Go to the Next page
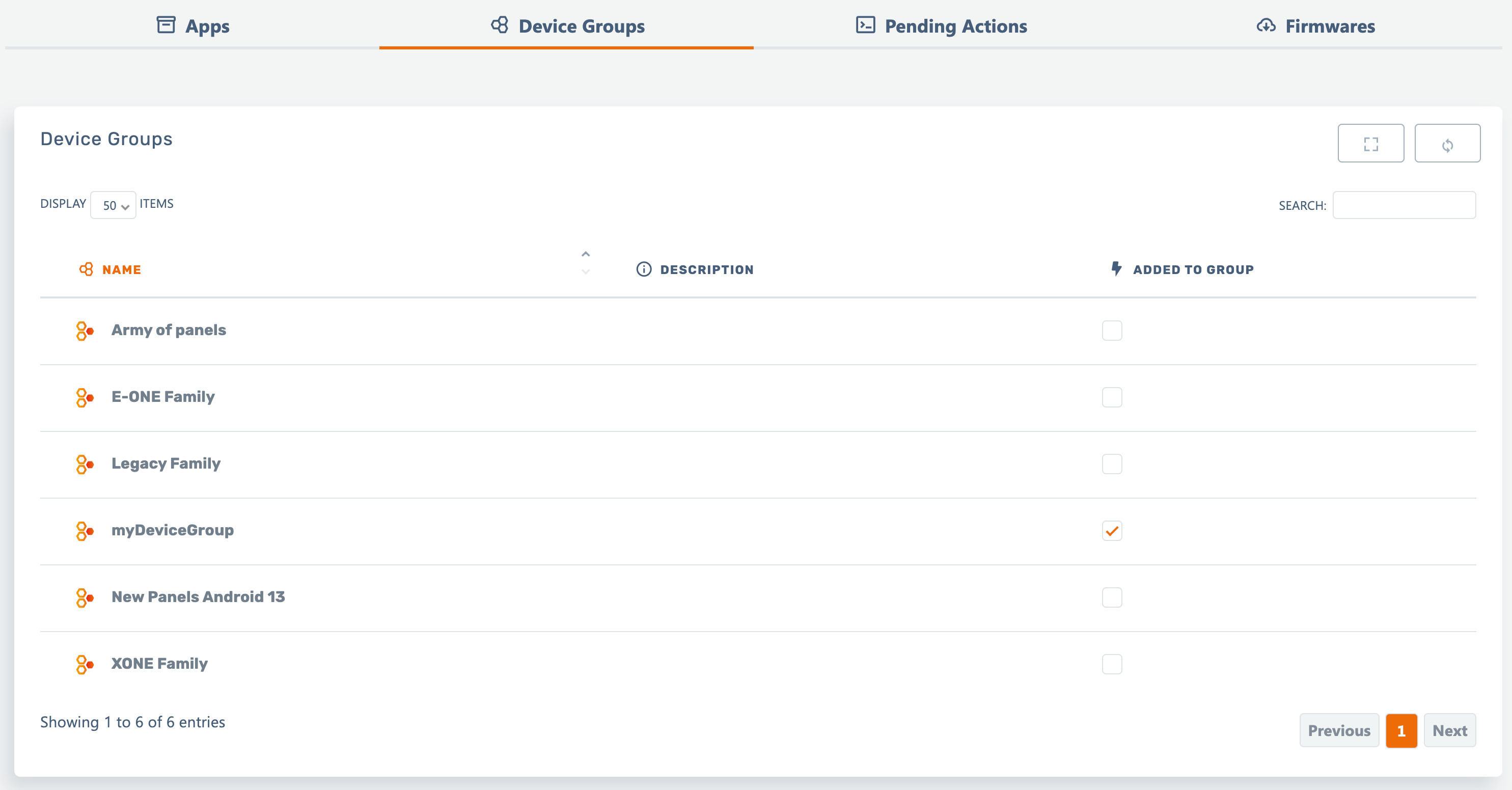The width and height of the screenshot is (1512, 790). [x=1449, y=730]
